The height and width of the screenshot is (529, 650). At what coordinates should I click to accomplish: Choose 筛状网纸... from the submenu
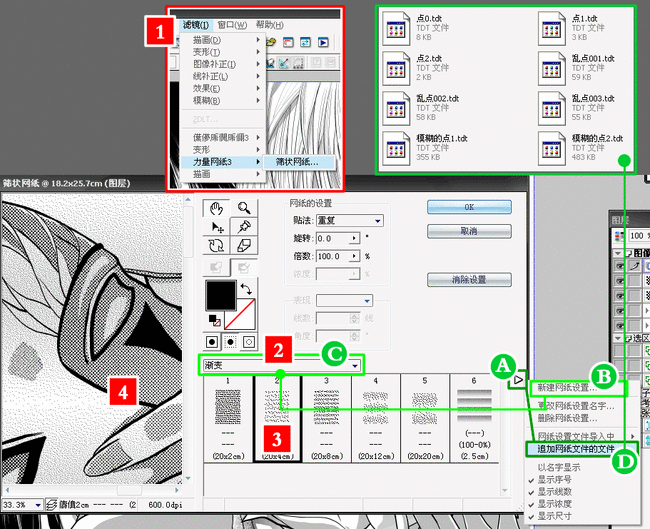(297, 162)
